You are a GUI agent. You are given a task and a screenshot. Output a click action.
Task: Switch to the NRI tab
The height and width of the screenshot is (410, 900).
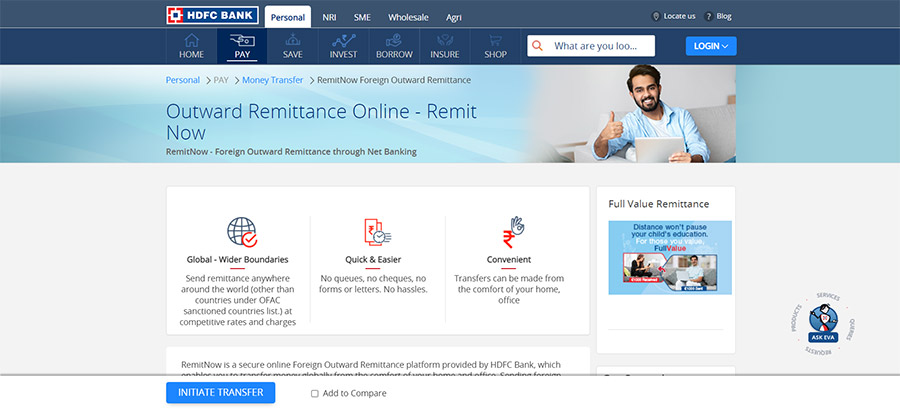coord(329,17)
